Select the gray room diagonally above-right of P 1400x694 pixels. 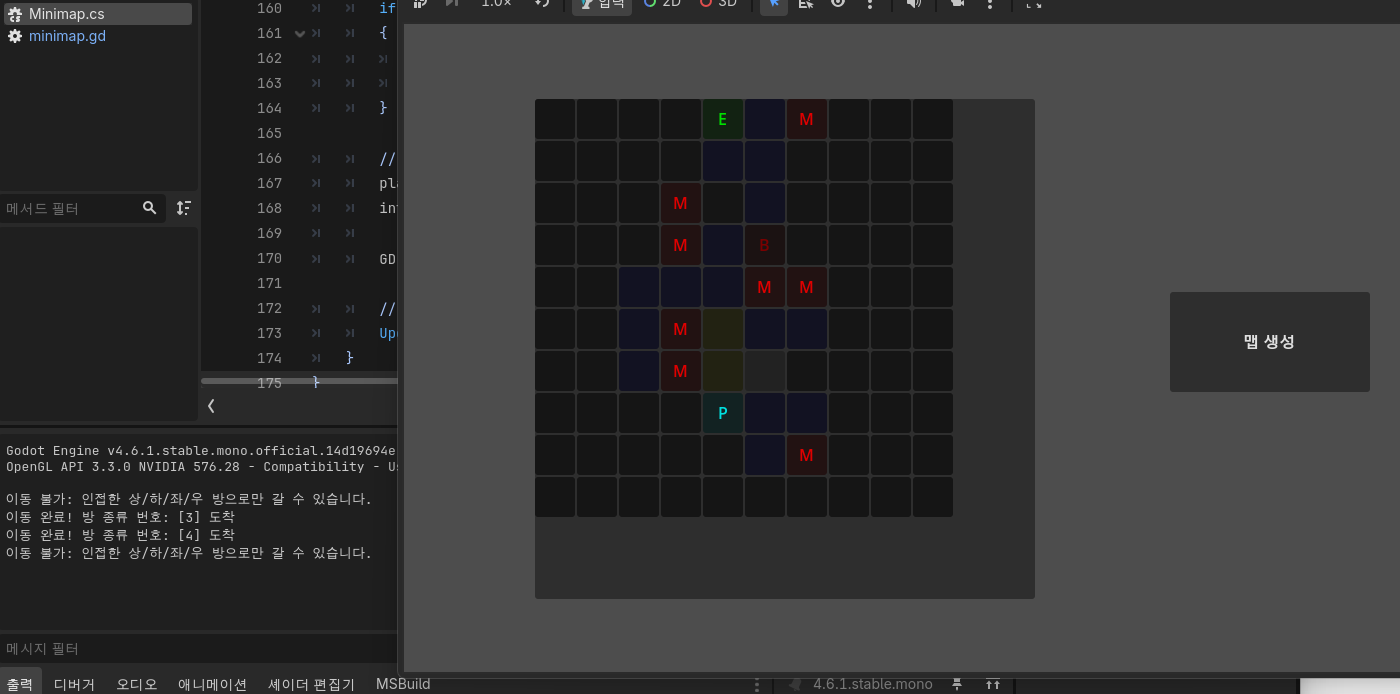pos(765,371)
